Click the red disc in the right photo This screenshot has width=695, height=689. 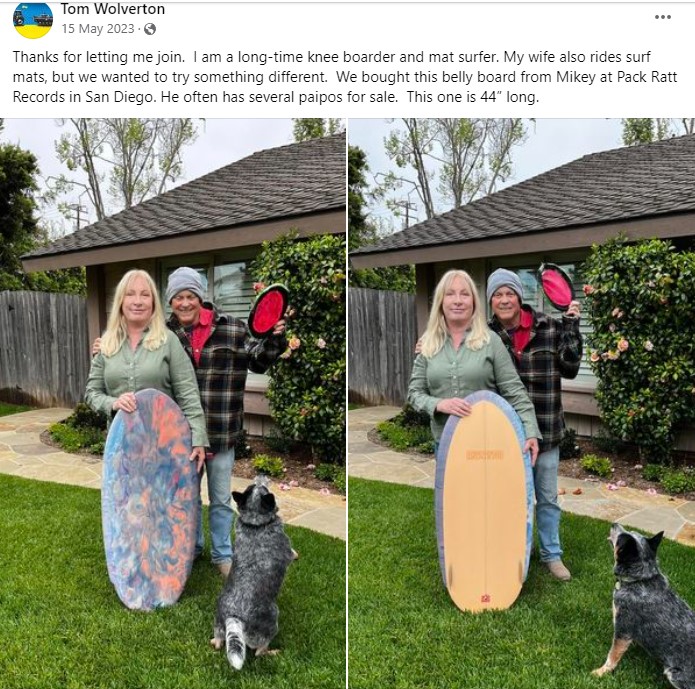[x=556, y=287]
